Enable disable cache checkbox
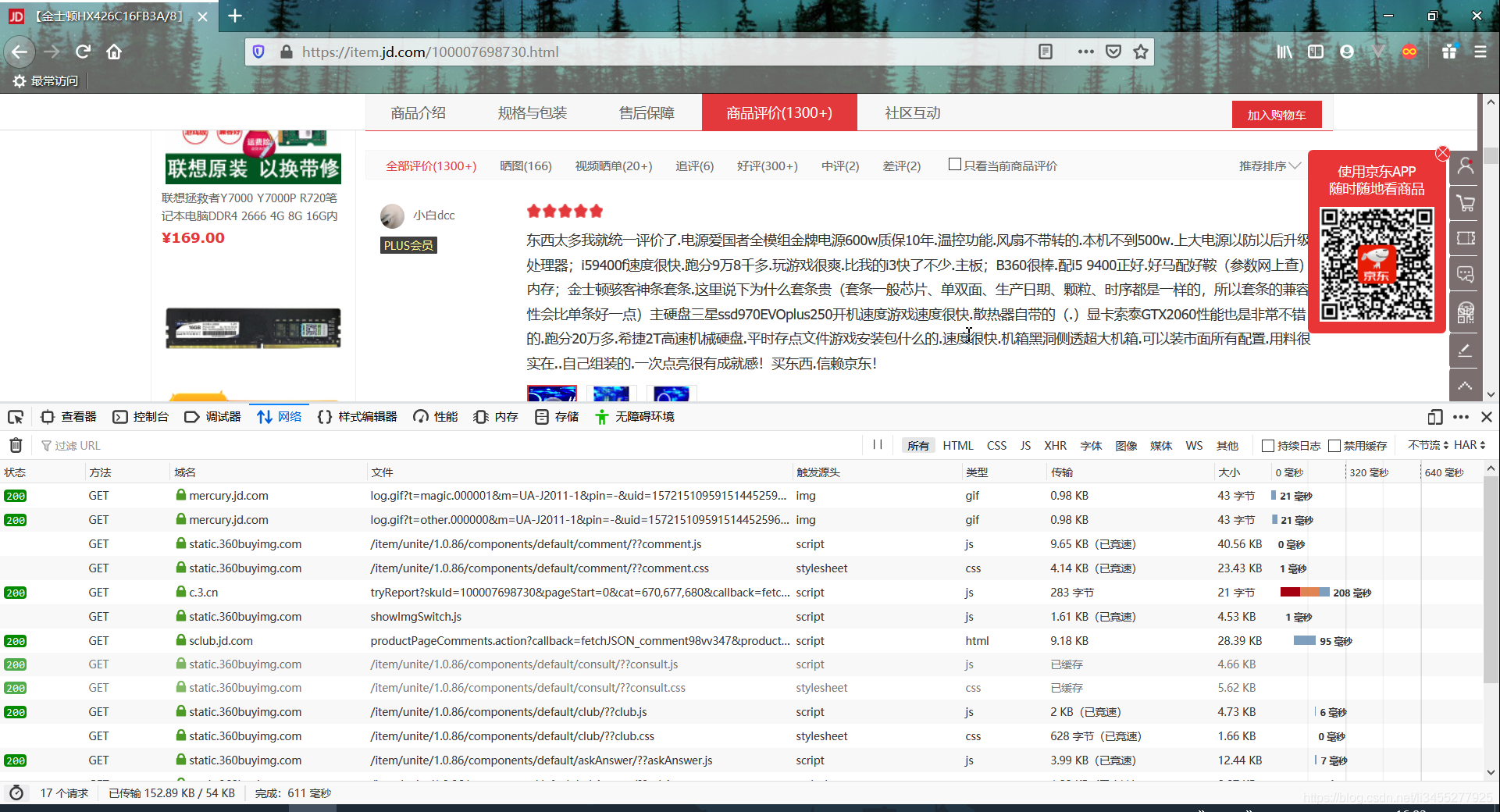 (x=1334, y=446)
